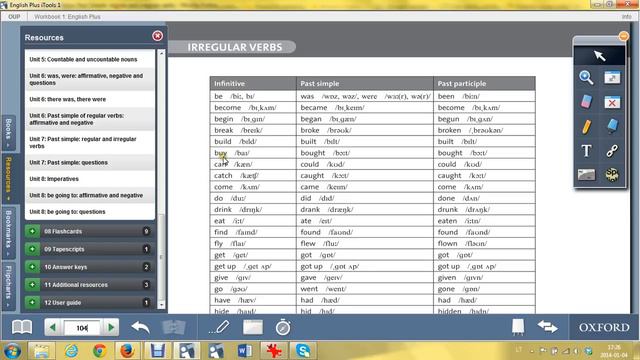Open Unit 7: Past simple: questions
The width and height of the screenshot is (640, 360).
(90, 162)
